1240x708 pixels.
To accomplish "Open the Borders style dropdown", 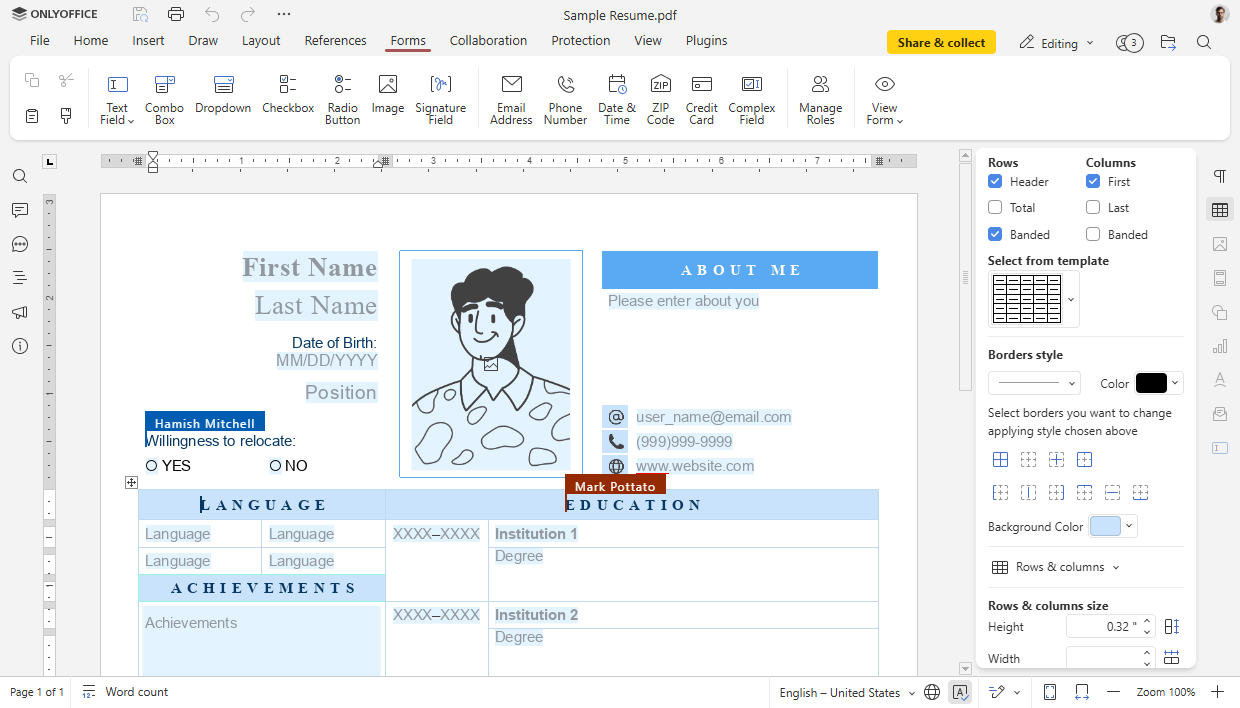I will (1034, 382).
